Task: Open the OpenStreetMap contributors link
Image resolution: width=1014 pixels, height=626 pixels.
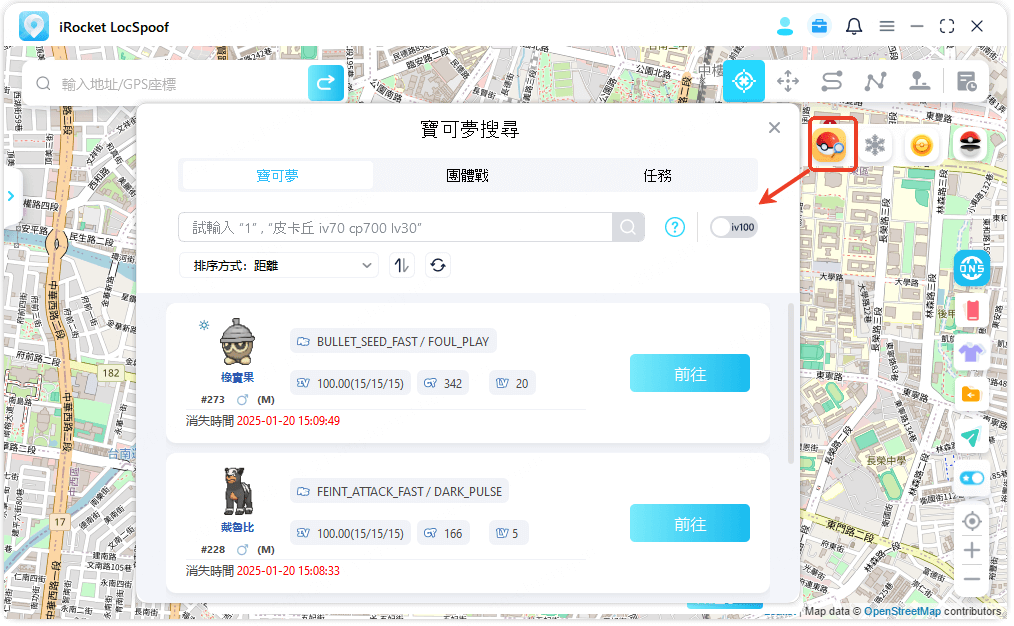Action: [902, 611]
